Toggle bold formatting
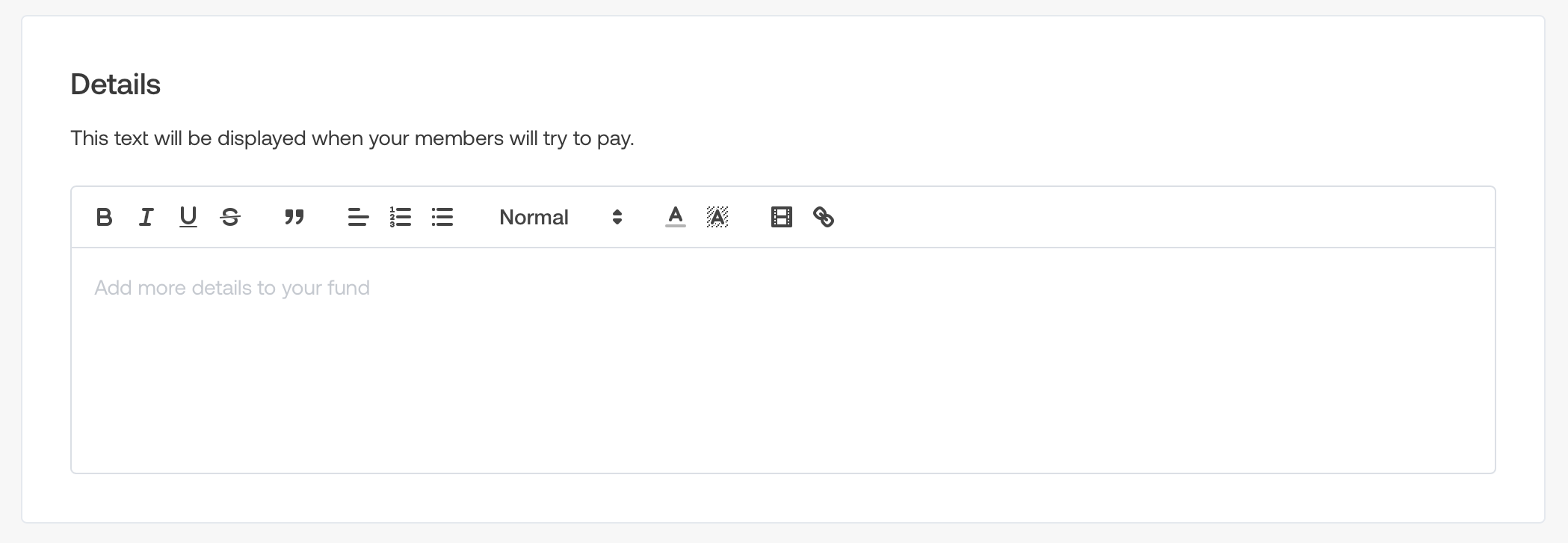This screenshot has width=1568, height=543. coord(105,218)
